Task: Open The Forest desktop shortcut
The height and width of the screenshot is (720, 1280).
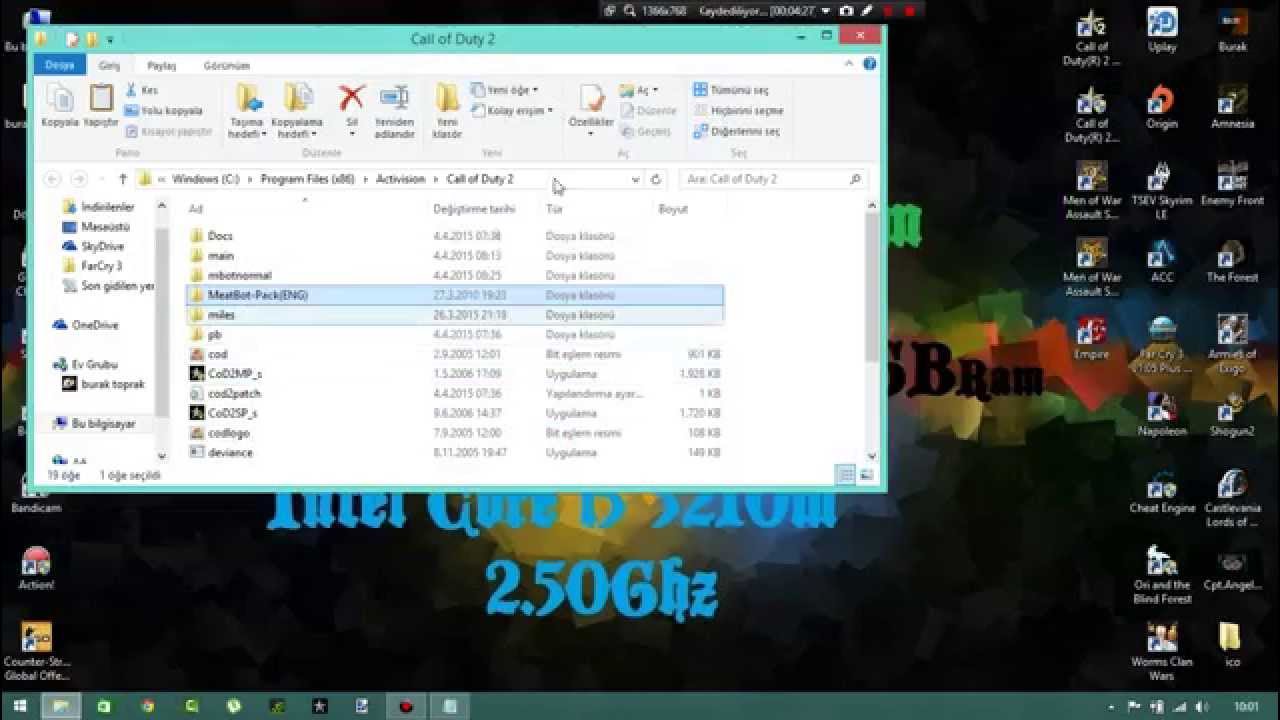Action: pyautogui.click(x=1232, y=261)
